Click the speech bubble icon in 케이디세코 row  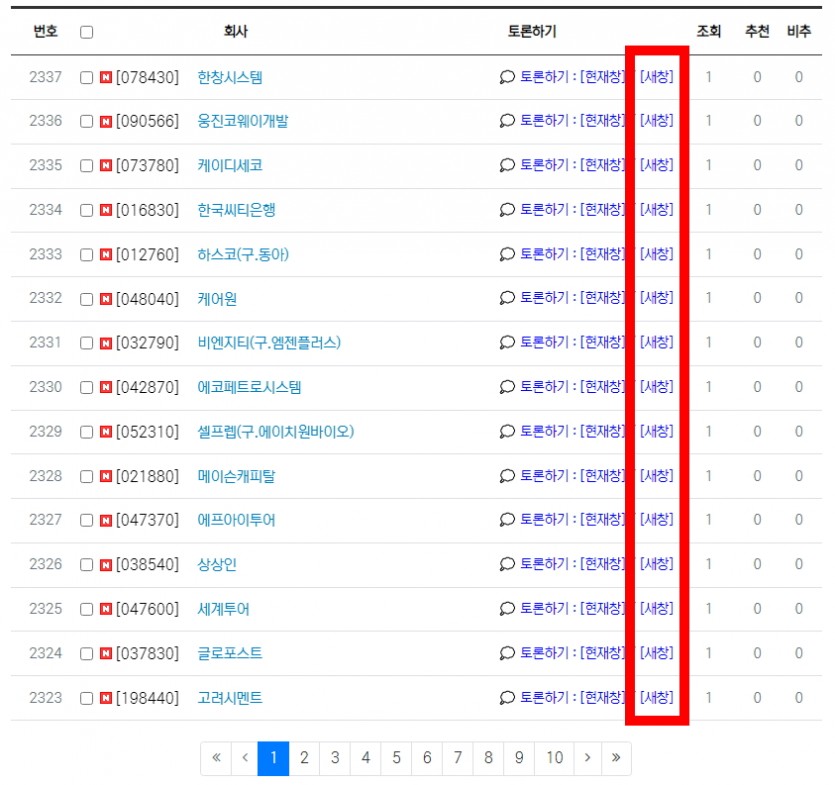(x=507, y=165)
